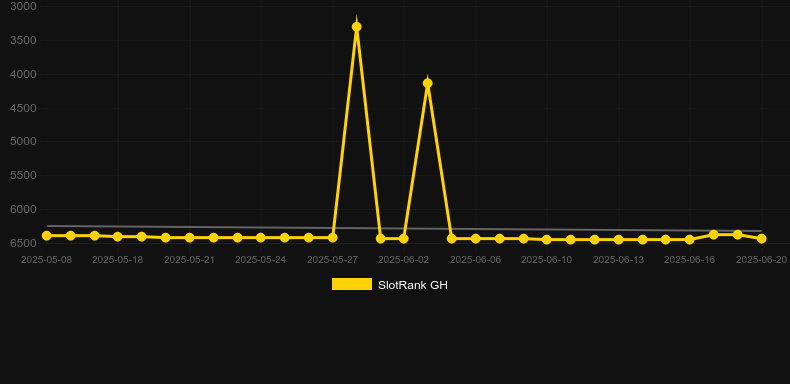Click the last data point at 2025-06-20

[761, 238]
